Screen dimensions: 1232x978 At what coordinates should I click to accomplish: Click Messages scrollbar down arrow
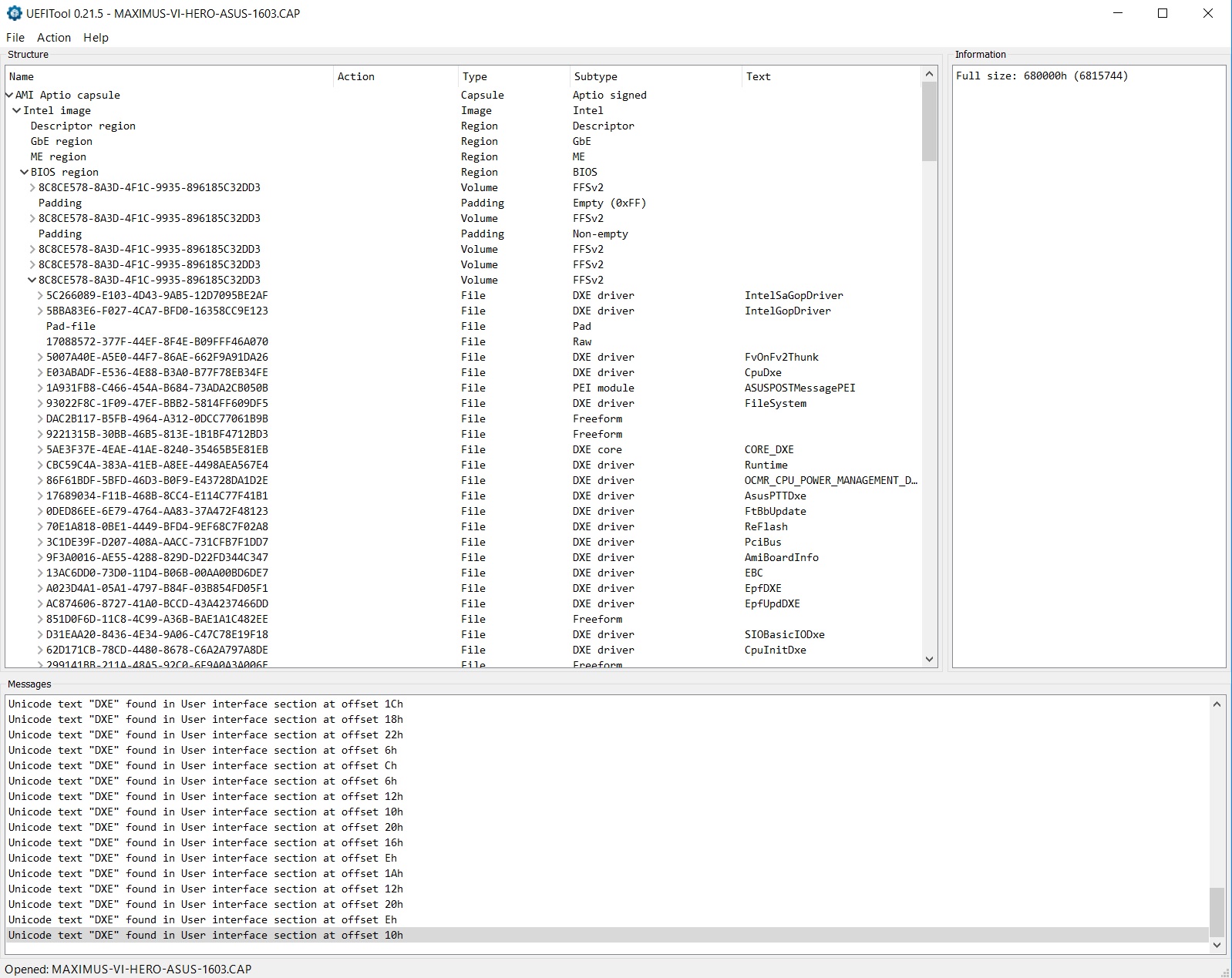1217,945
